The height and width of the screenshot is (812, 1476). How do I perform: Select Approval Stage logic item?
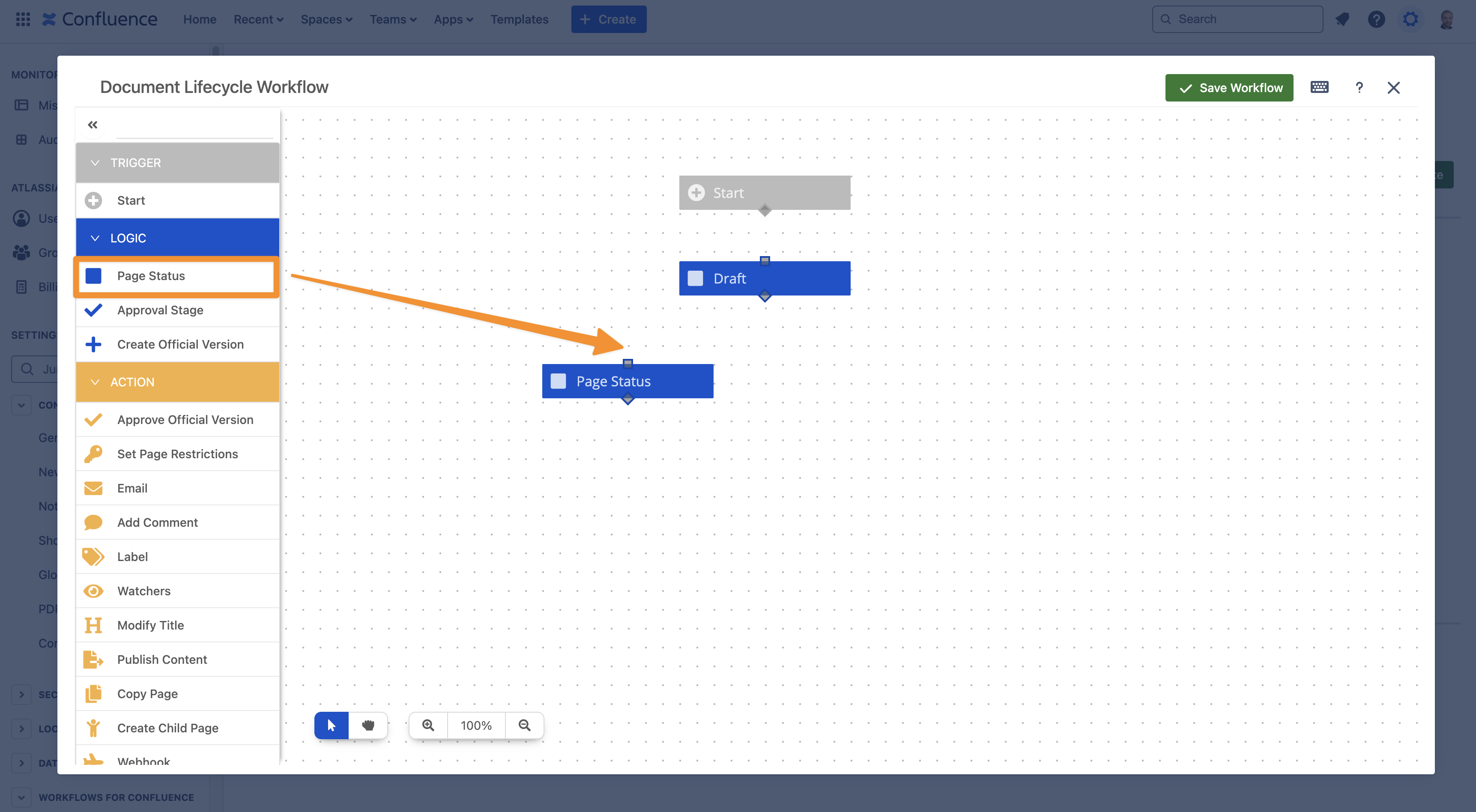click(160, 310)
